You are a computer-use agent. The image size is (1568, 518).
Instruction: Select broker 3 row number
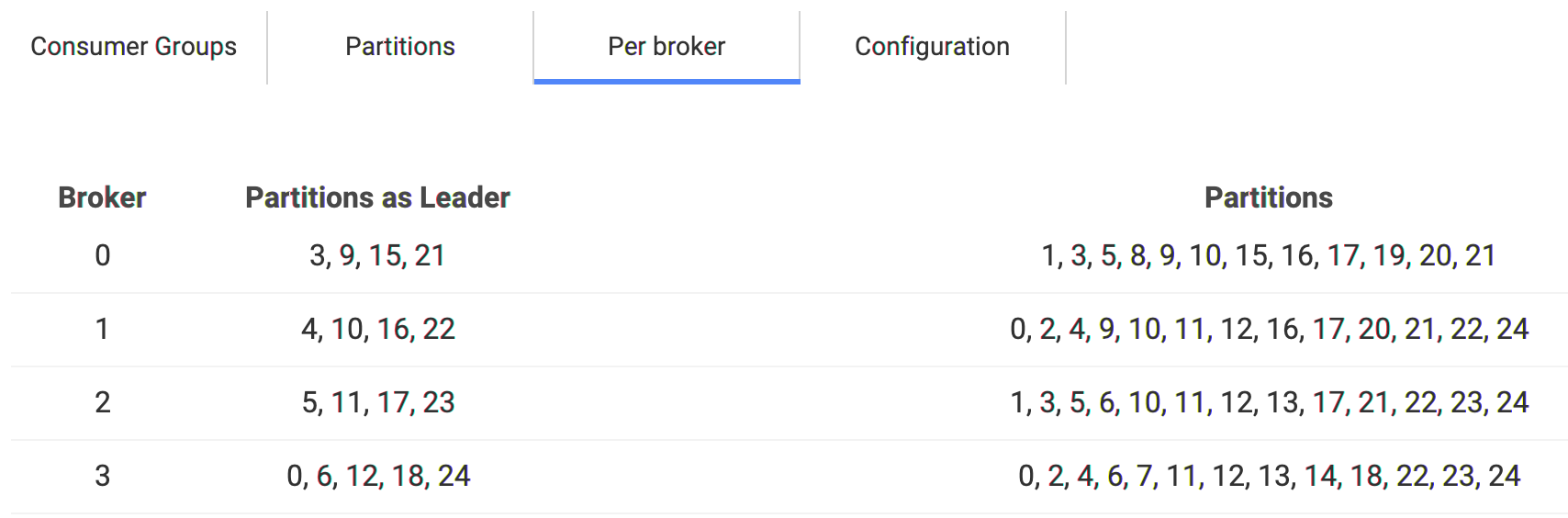pyautogui.click(x=102, y=476)
